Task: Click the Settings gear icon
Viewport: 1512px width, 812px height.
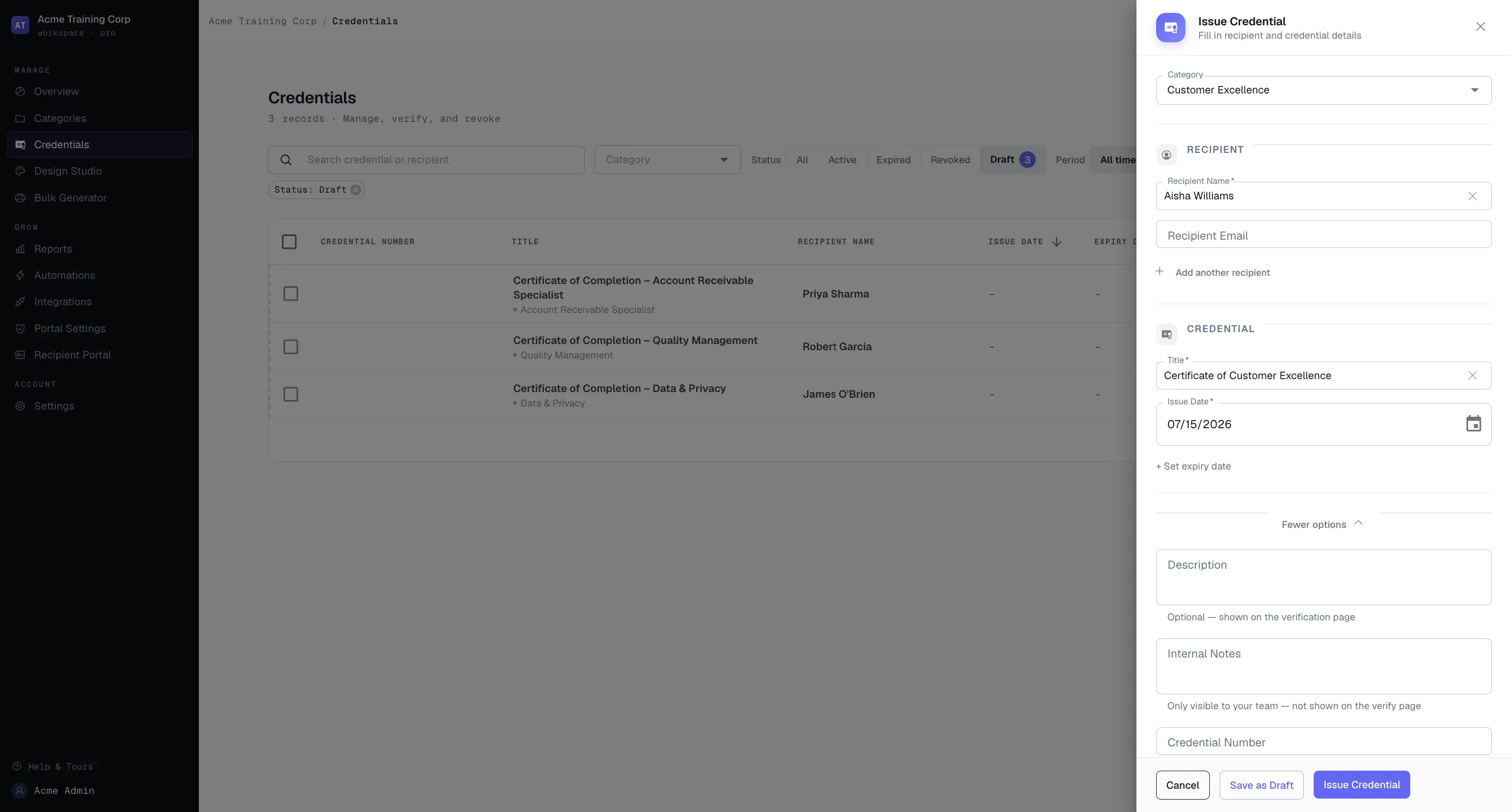Action: (x=20, y=407)
